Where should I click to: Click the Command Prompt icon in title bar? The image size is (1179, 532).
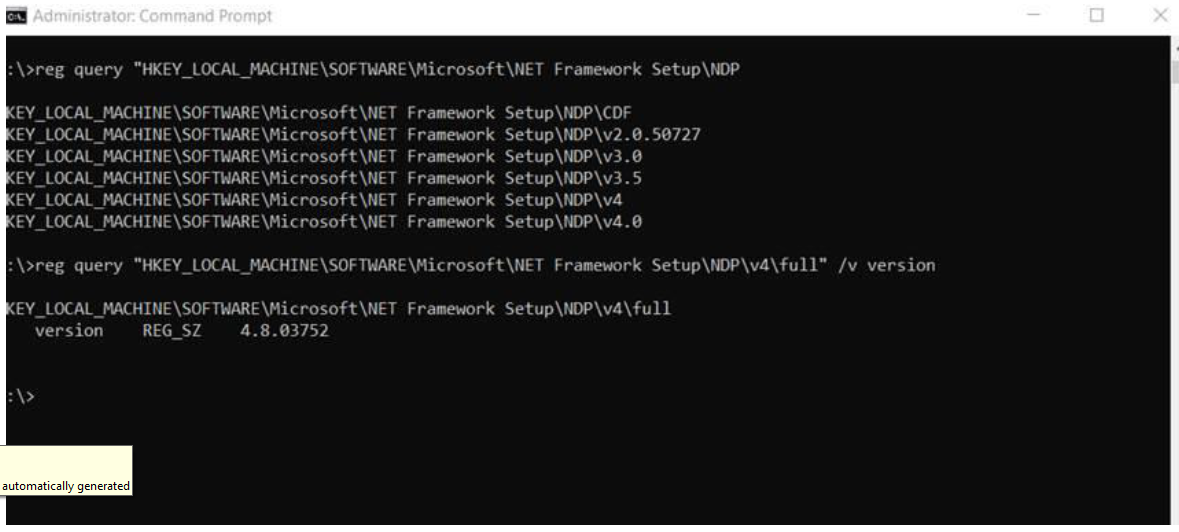[16, 16]
